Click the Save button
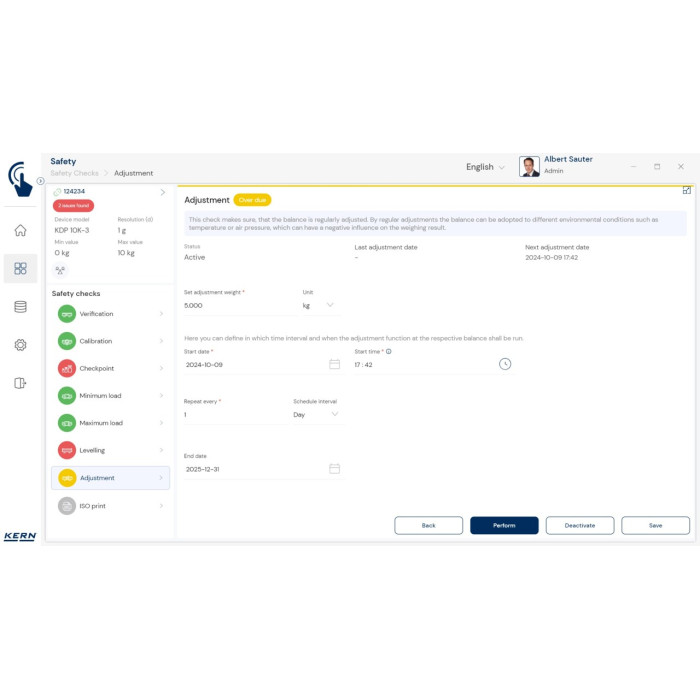 (655, 525)
